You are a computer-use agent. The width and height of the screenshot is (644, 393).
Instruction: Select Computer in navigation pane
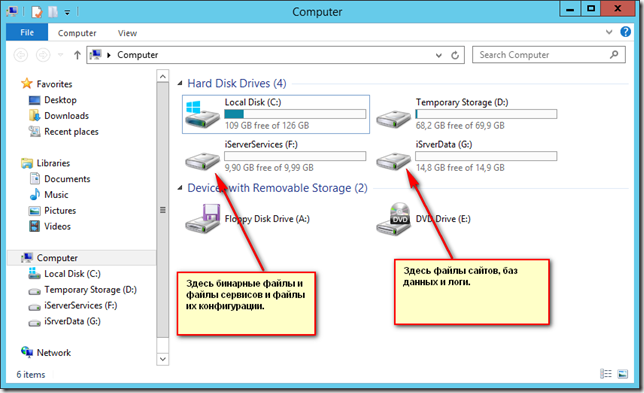tap(57, 258)
